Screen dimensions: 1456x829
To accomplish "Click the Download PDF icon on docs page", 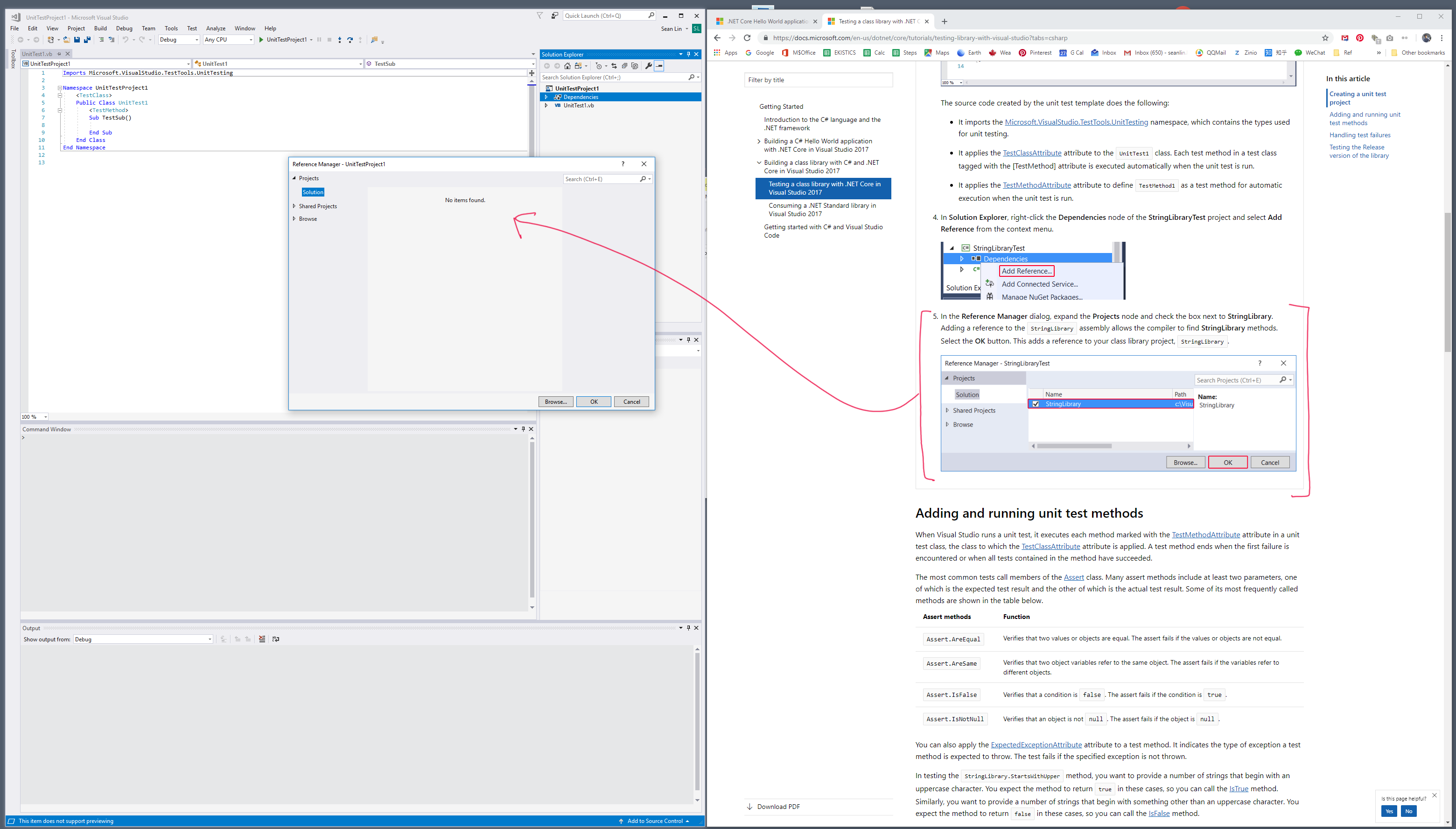I will click(x=749, y=806).
